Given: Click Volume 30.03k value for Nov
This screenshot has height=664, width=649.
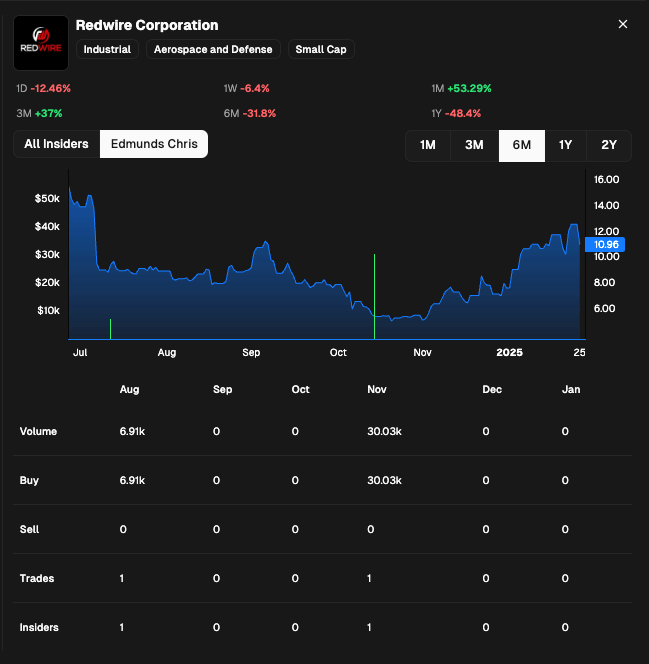Looking at the screenshot, I should point(384,431).
